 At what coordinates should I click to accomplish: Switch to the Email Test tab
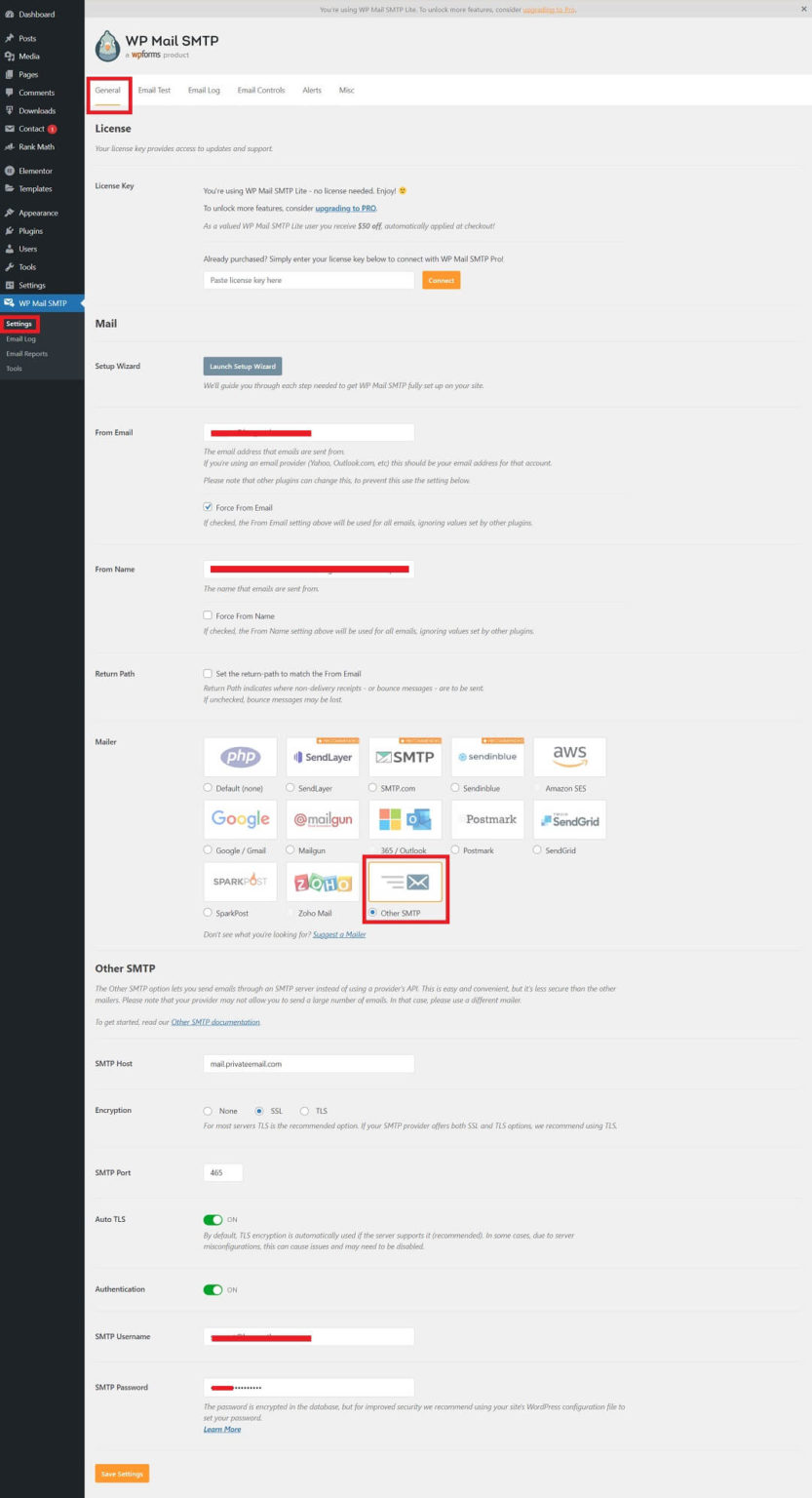(x=154, y=90)
